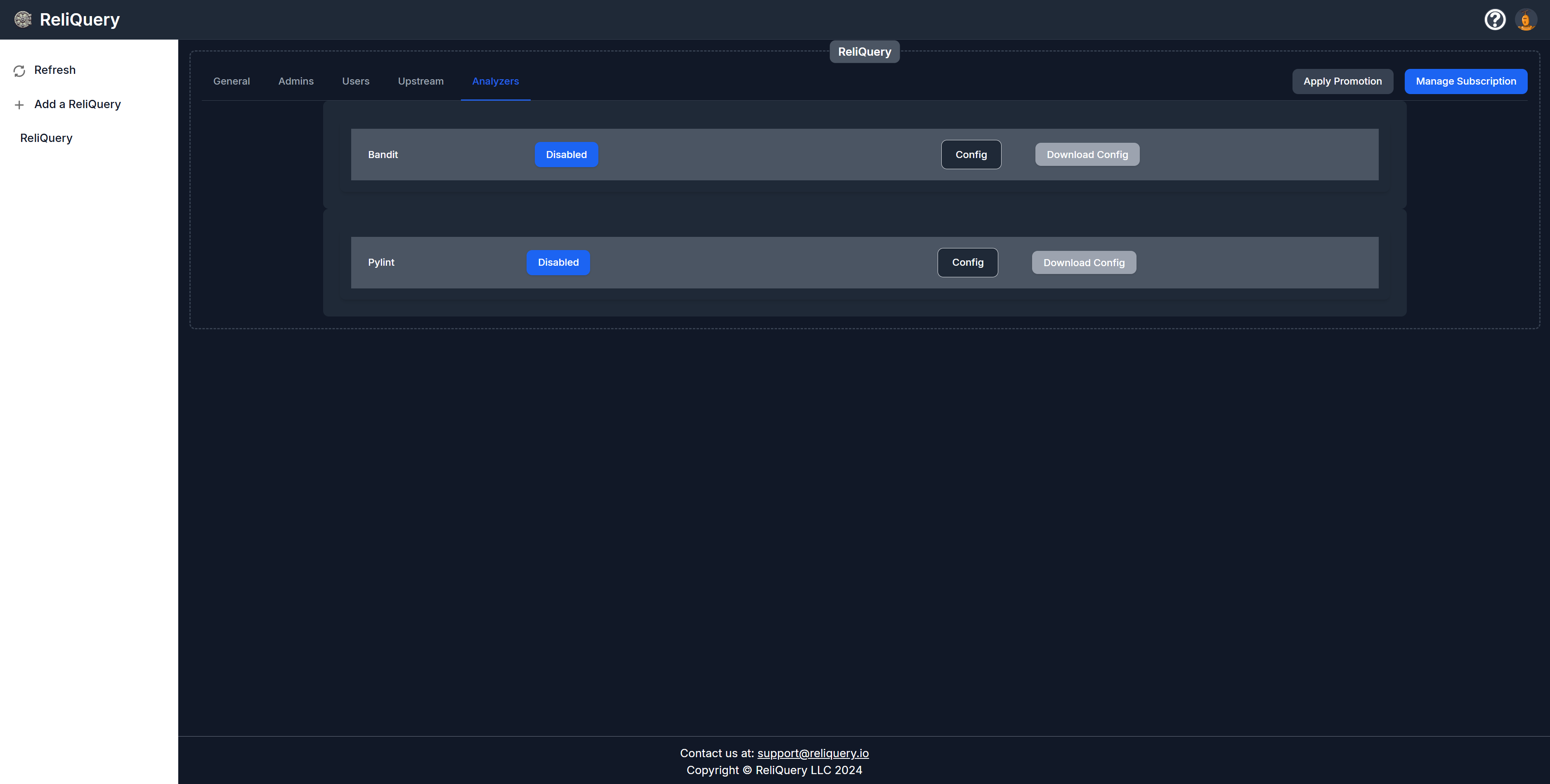Open the user avatar menu

[1525, 19]
